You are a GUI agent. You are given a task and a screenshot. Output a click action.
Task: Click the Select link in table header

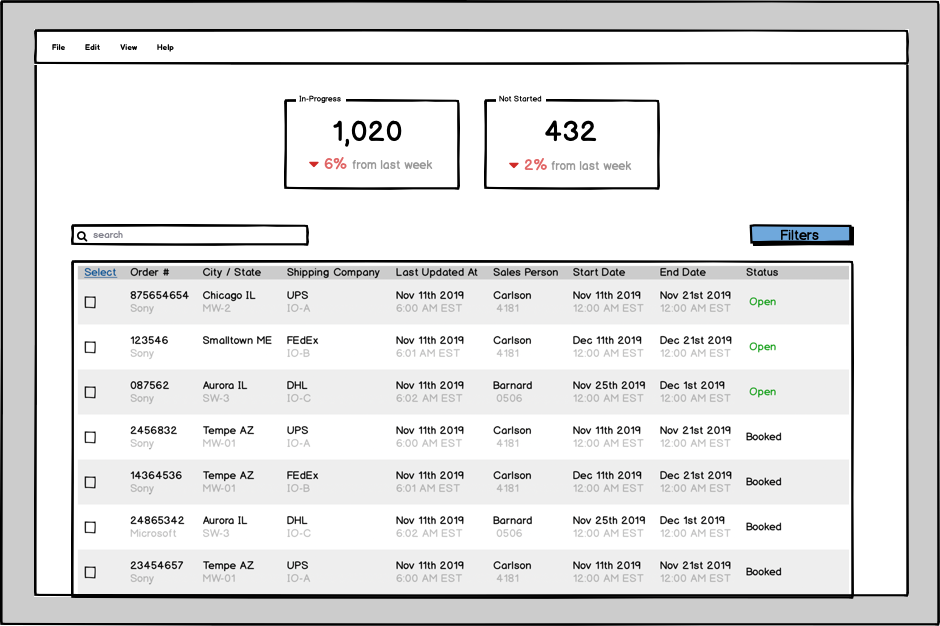click(100, 272)
